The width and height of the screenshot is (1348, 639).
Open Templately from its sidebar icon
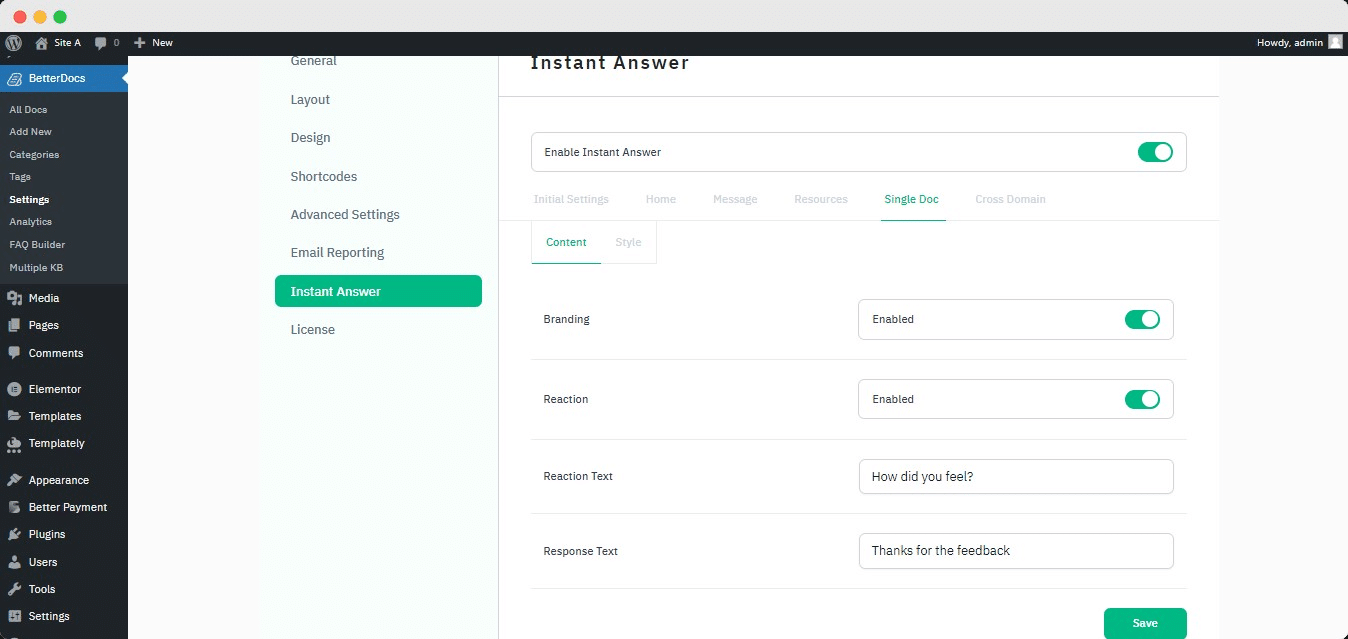tap(17, 443)
